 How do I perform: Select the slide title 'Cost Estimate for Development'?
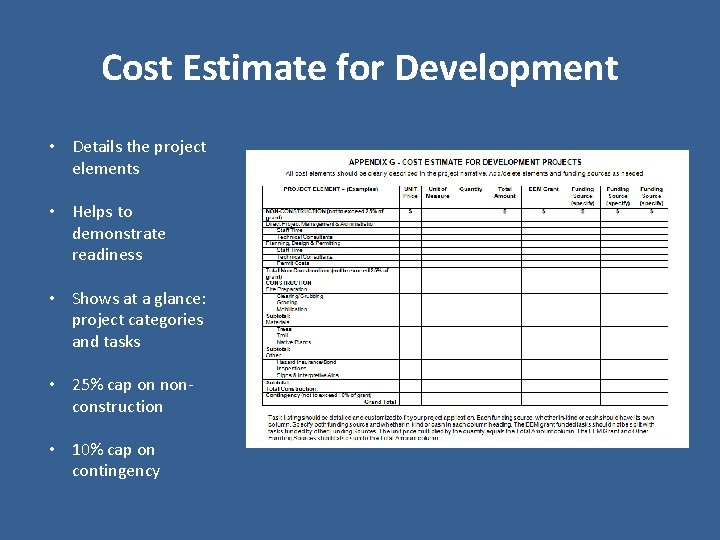pyautogui.click(x=360, y=68)
